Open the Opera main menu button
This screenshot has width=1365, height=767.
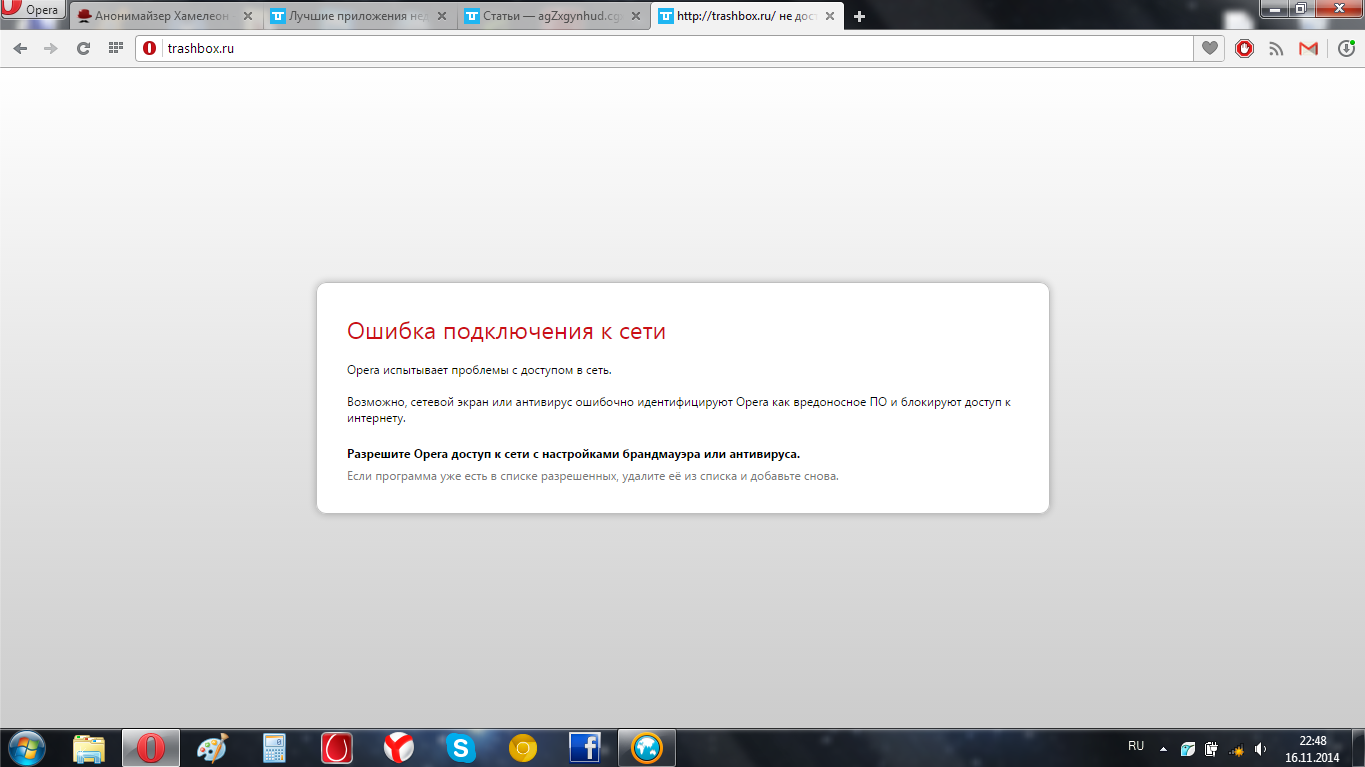(33, 9)
